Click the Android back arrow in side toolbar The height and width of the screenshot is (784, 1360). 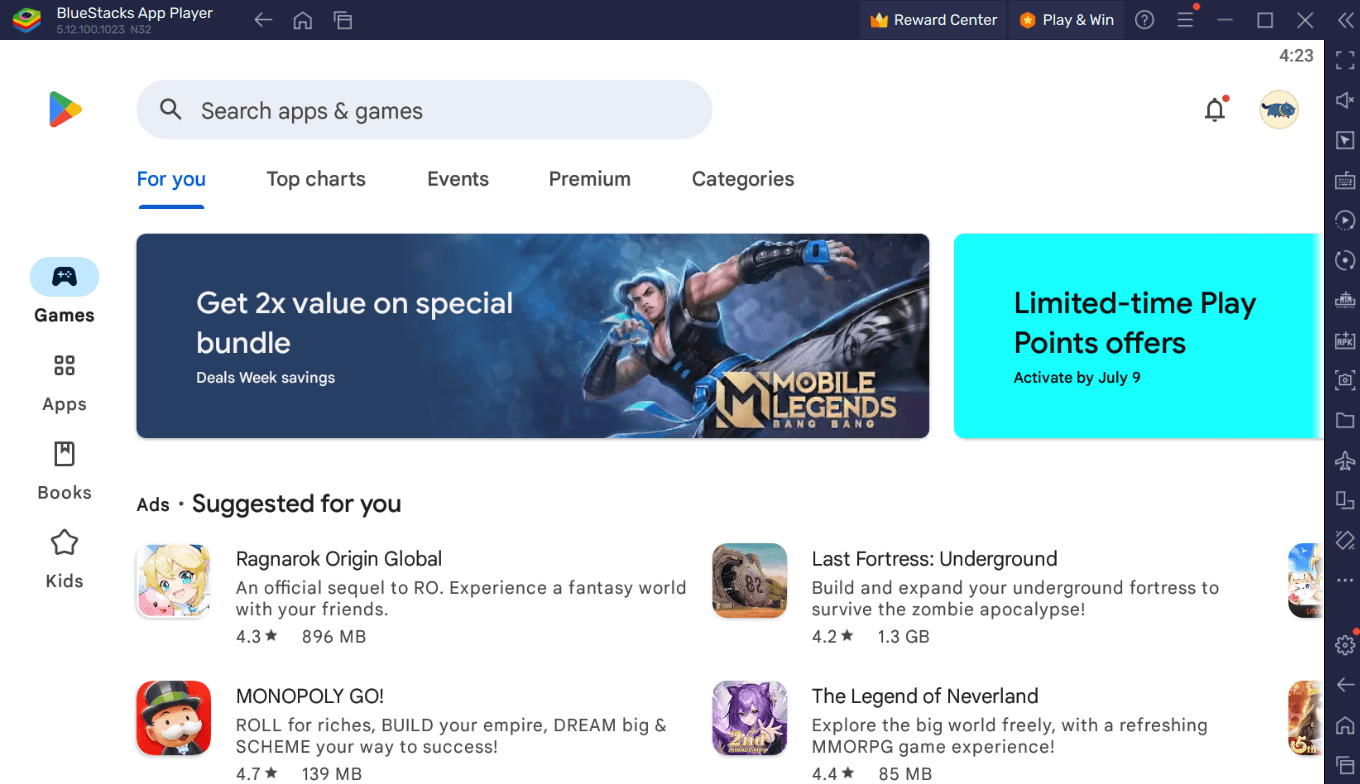1345,685
